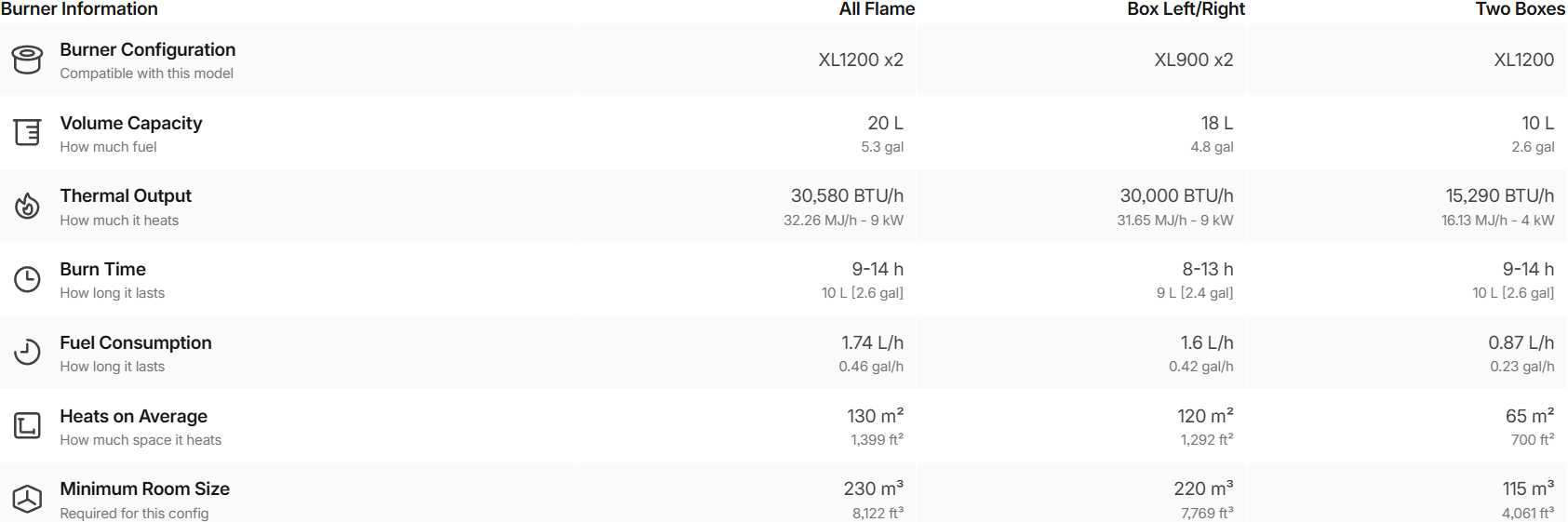Image resolution: width=1568 pixels, height=522 pixels.
Task: Click the 30,000 BTU/h thermal output value
Action: [1176, 195]
